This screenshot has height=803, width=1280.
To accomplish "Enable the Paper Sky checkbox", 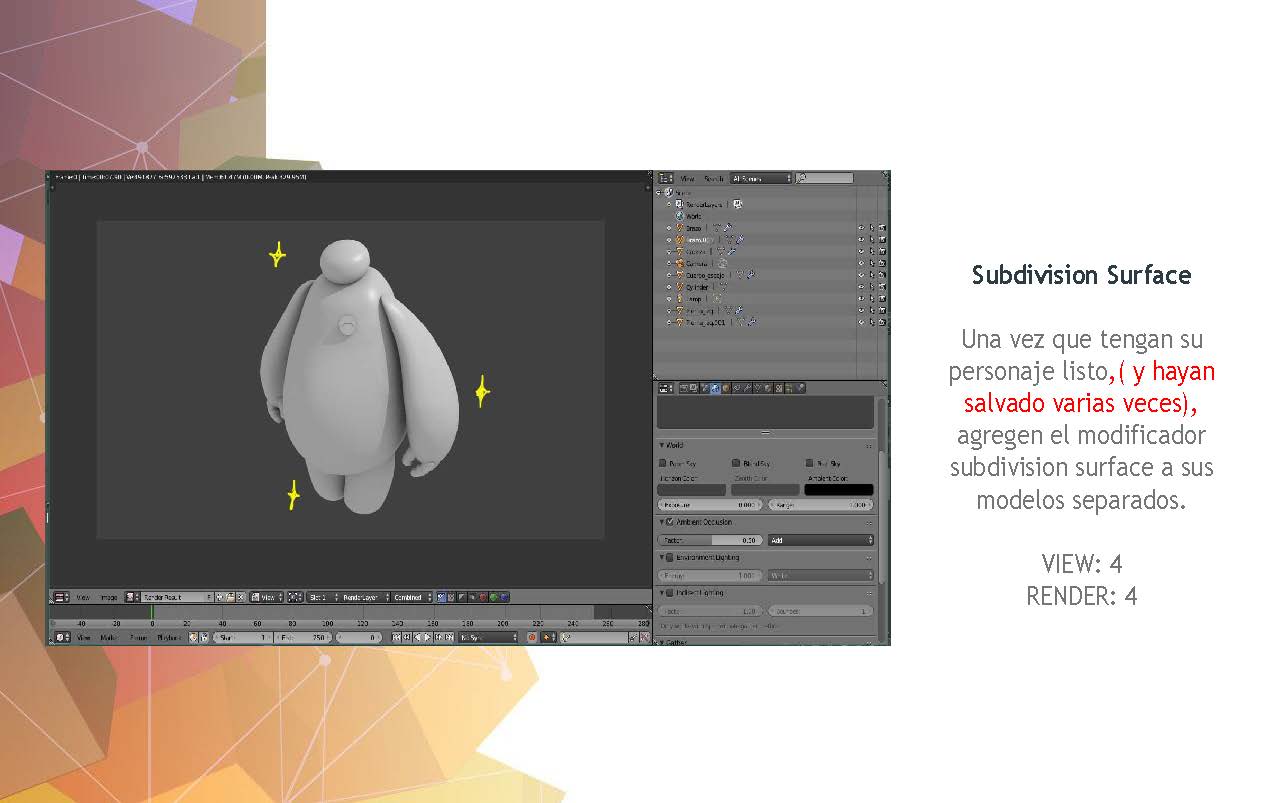I will (x=663, y=463).
